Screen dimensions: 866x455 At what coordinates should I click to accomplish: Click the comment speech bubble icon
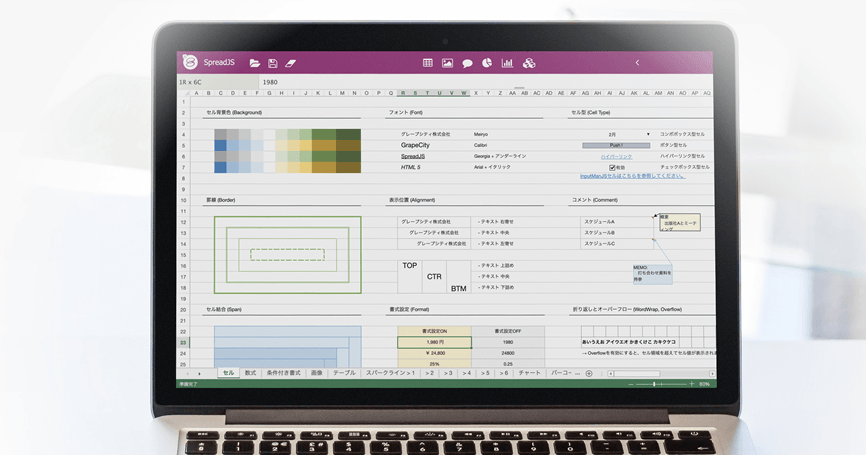tap(467, 63)
